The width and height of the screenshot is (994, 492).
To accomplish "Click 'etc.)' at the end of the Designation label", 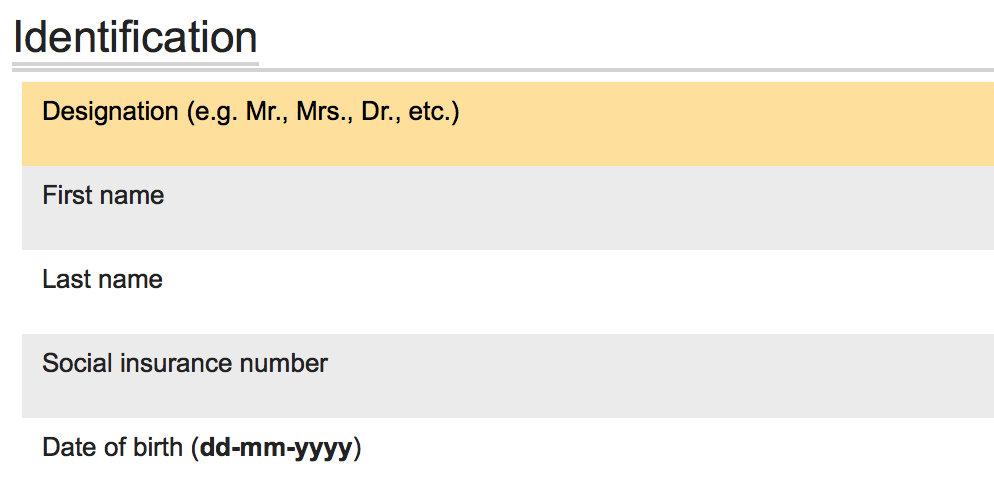I will pos(433,111).
